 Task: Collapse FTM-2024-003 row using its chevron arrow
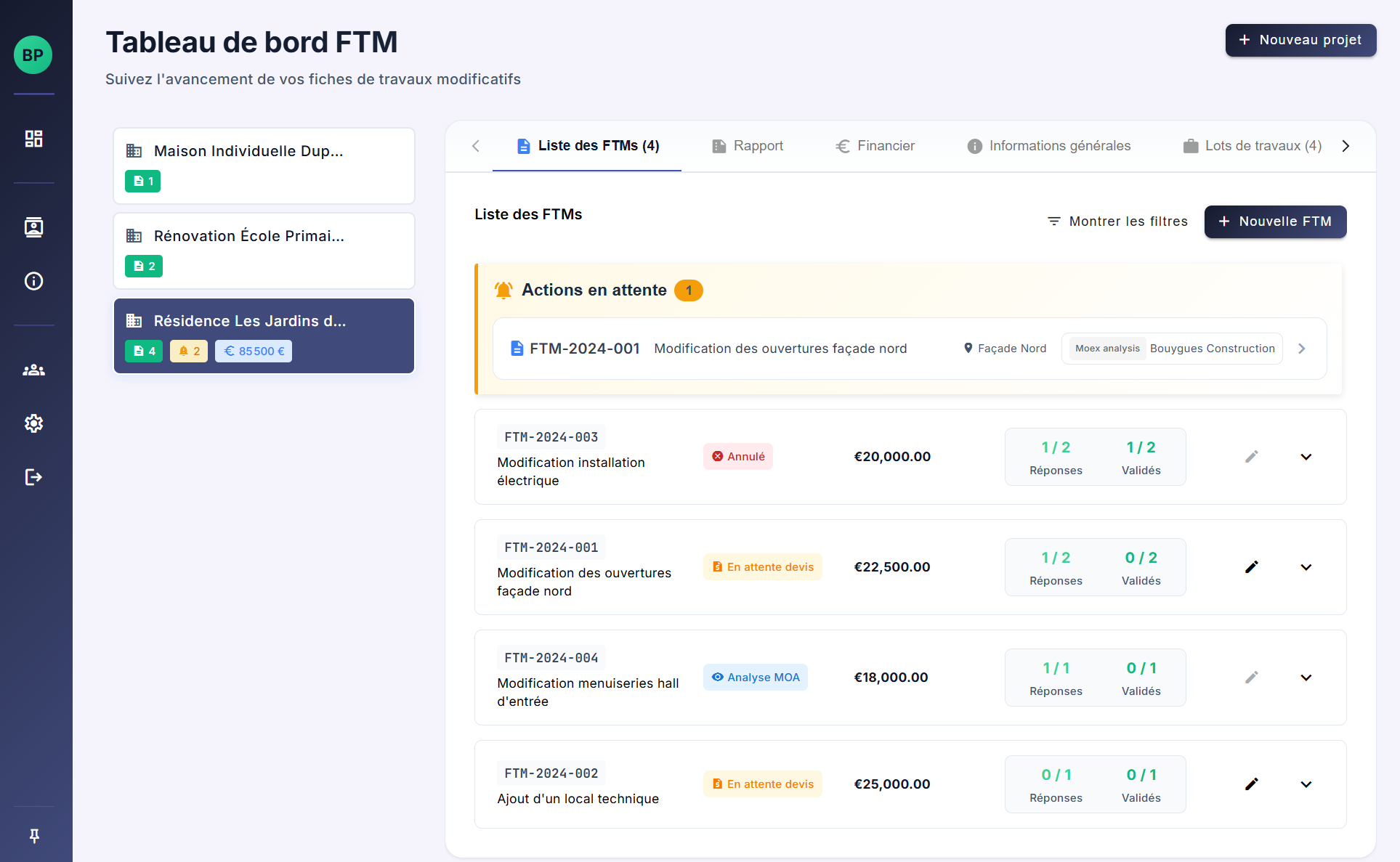click(1306, 457)
